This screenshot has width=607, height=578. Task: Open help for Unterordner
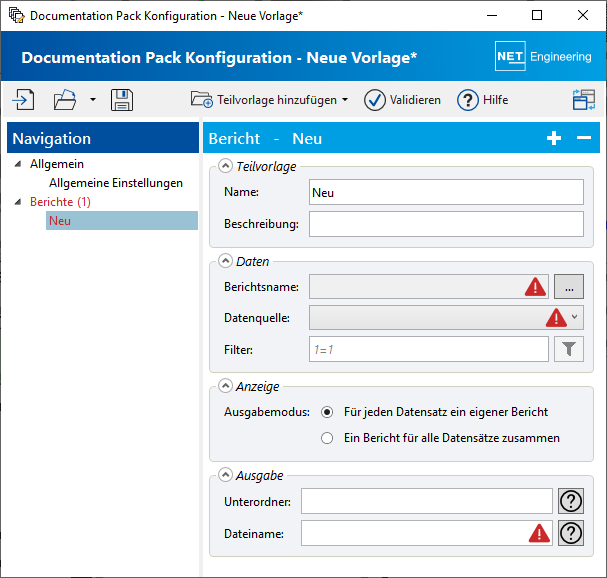point(571,501)
